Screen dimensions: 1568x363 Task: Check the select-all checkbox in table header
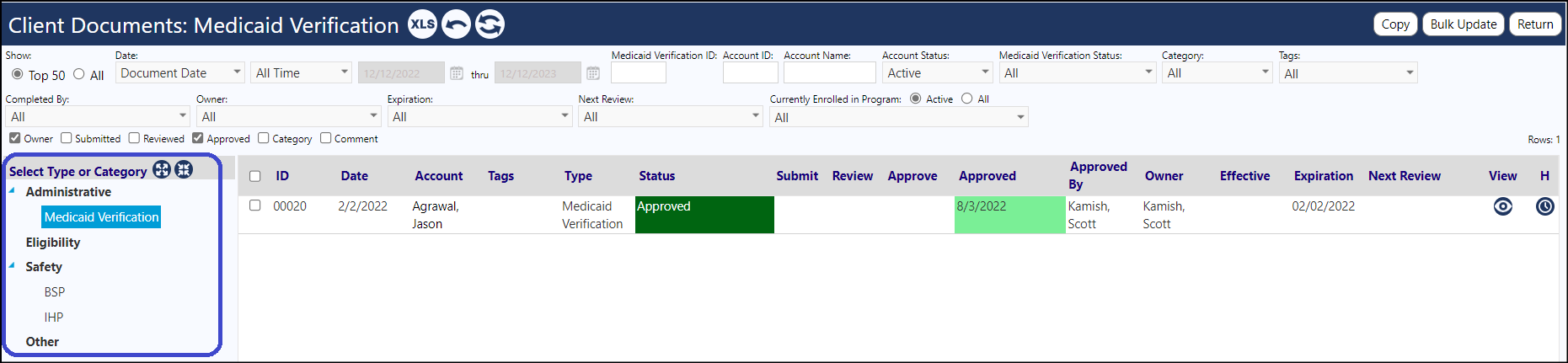pos(255,176)
